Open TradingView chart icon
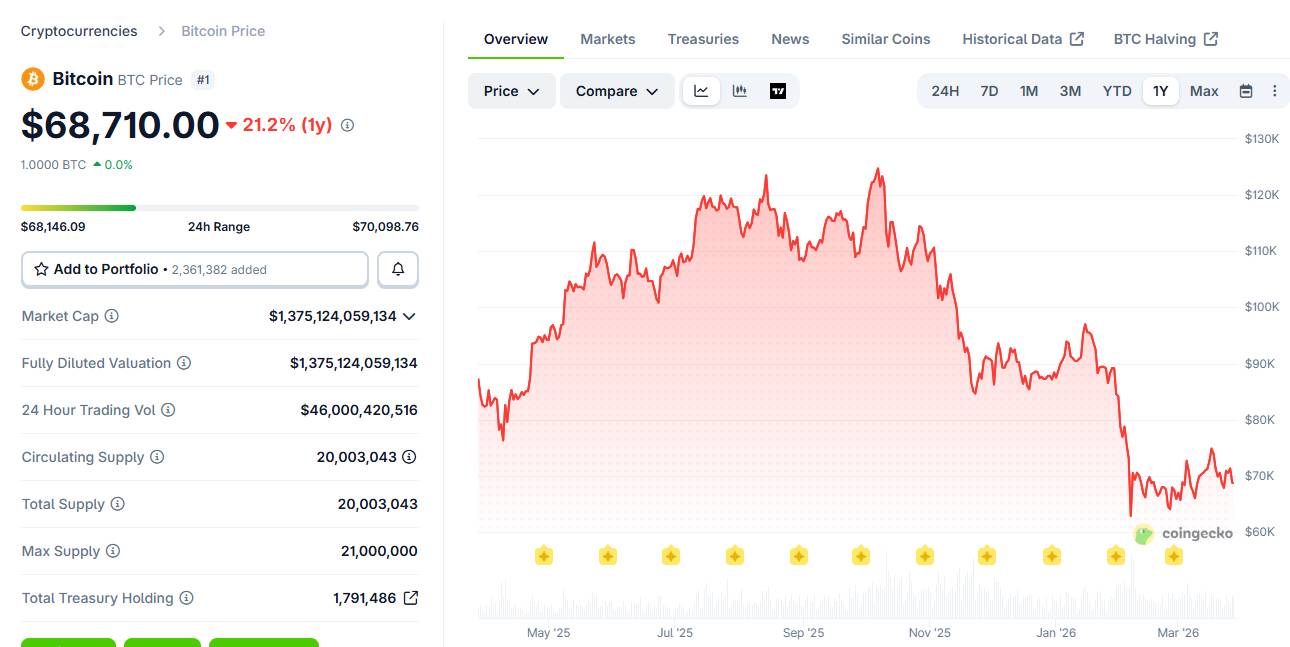 point(778,91)
